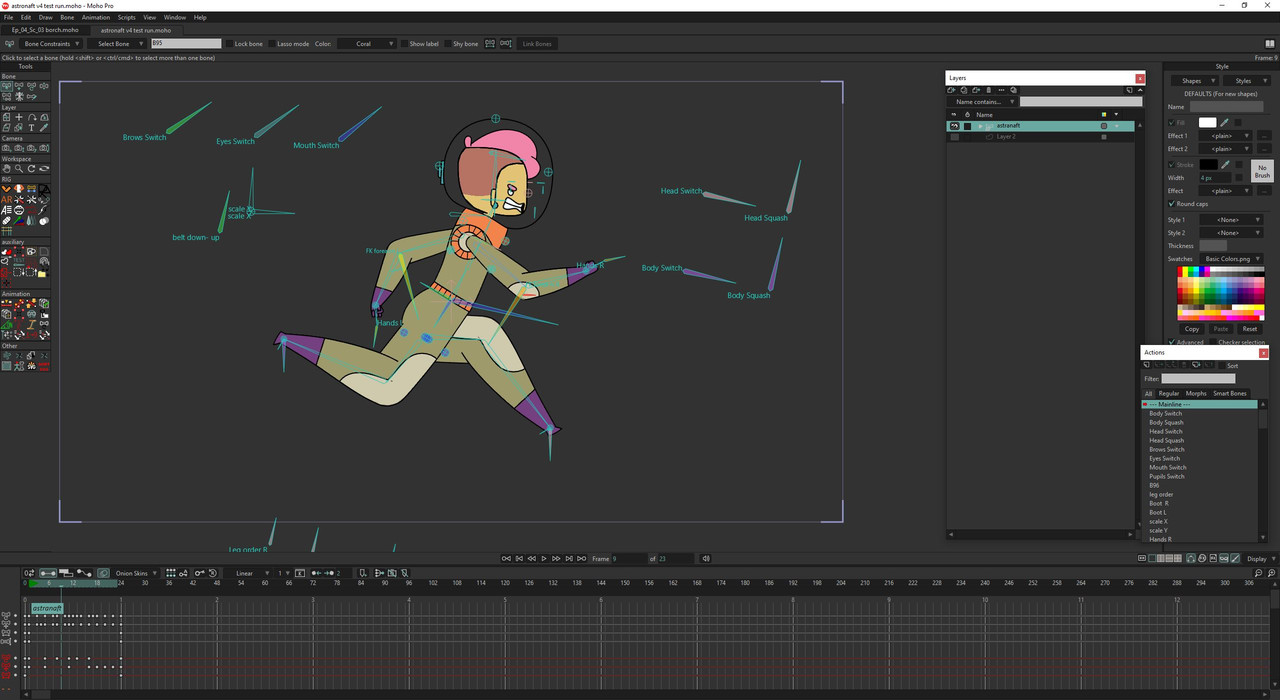Pick stroke color with the Stroke eyedropper
This screenshot has width=1280, height=700.
[x=1224, y=164]
